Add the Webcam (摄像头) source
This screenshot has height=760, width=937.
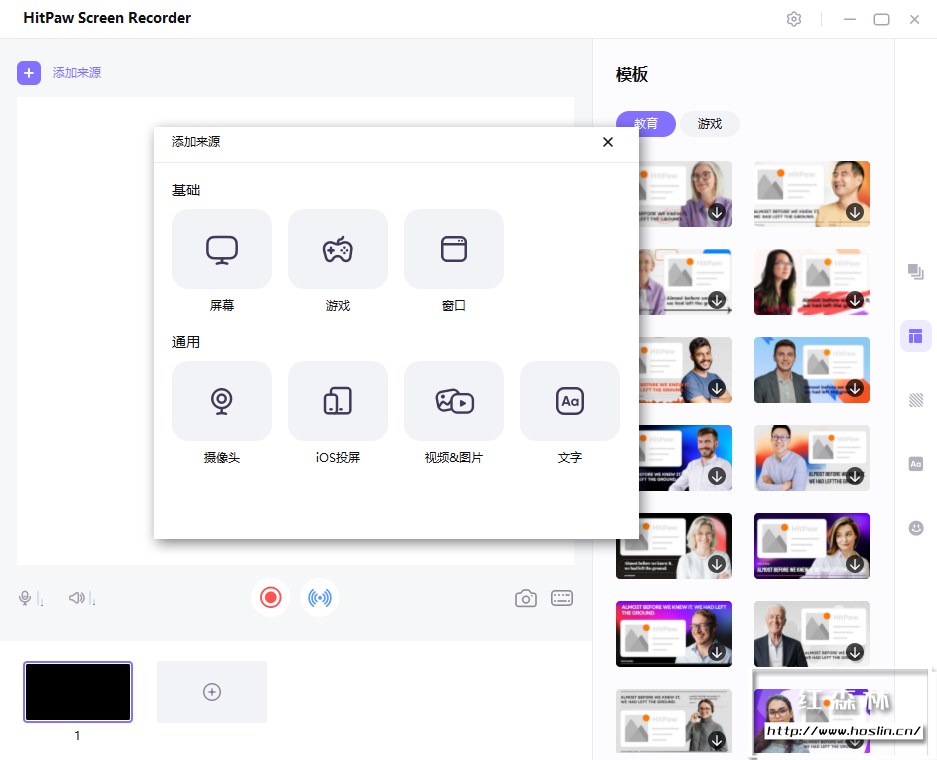[222, 401]
